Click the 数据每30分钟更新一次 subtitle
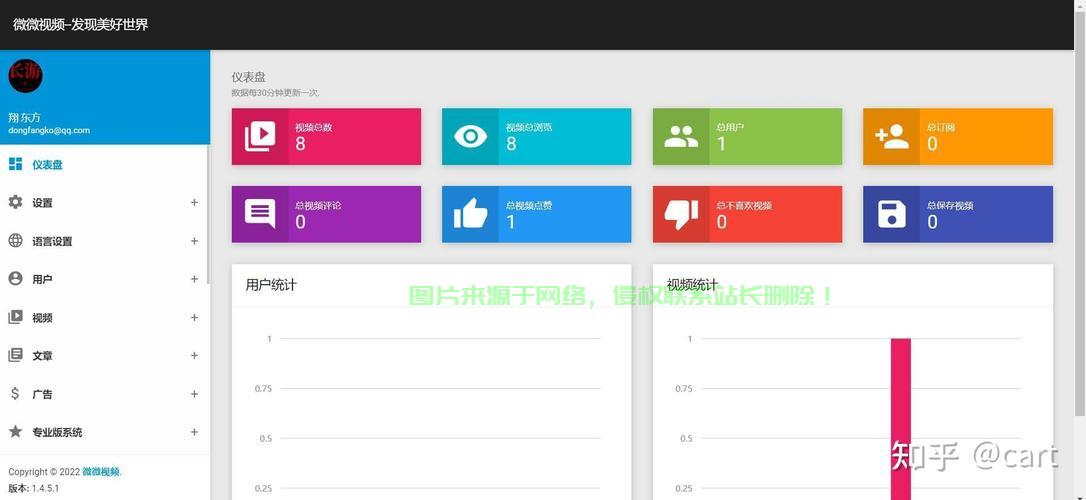Screen dimensions: 1086x500 [275, 92]
